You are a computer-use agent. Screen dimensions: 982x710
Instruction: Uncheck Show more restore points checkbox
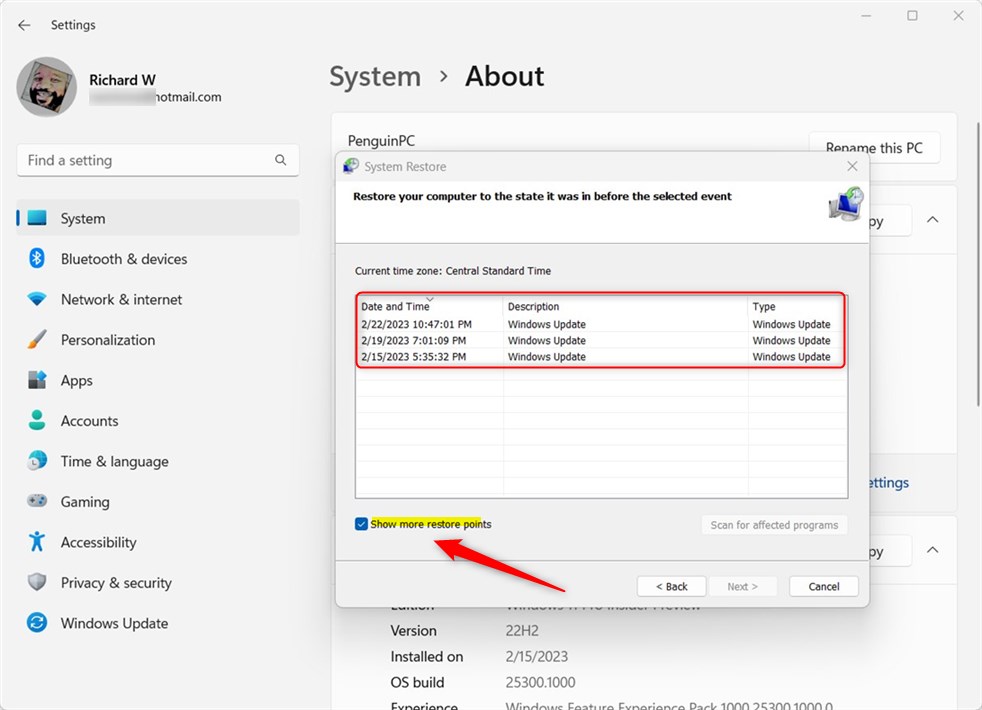click(361, 524)
